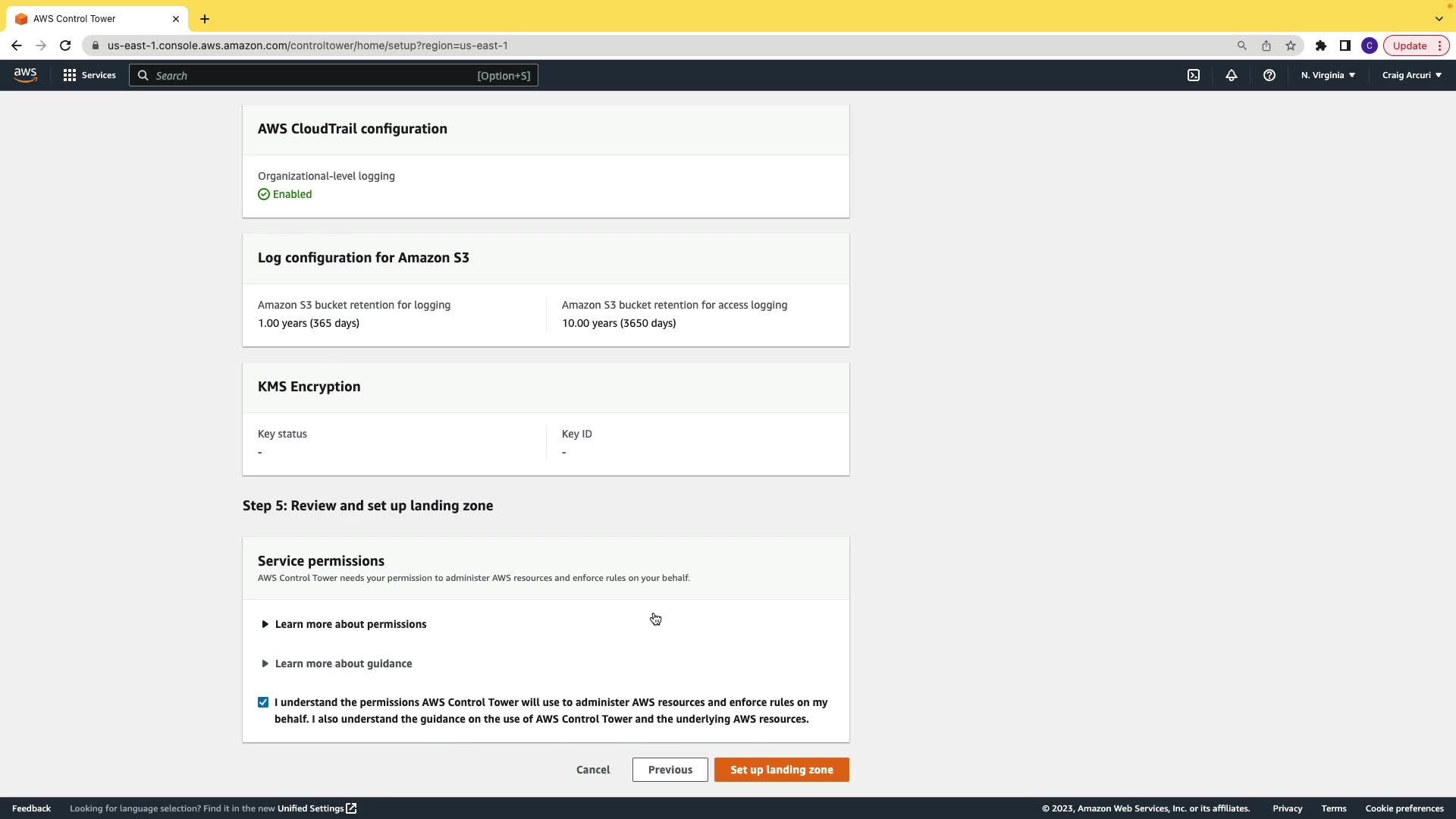Click Set up landing zone button

[x=781, y=770]
